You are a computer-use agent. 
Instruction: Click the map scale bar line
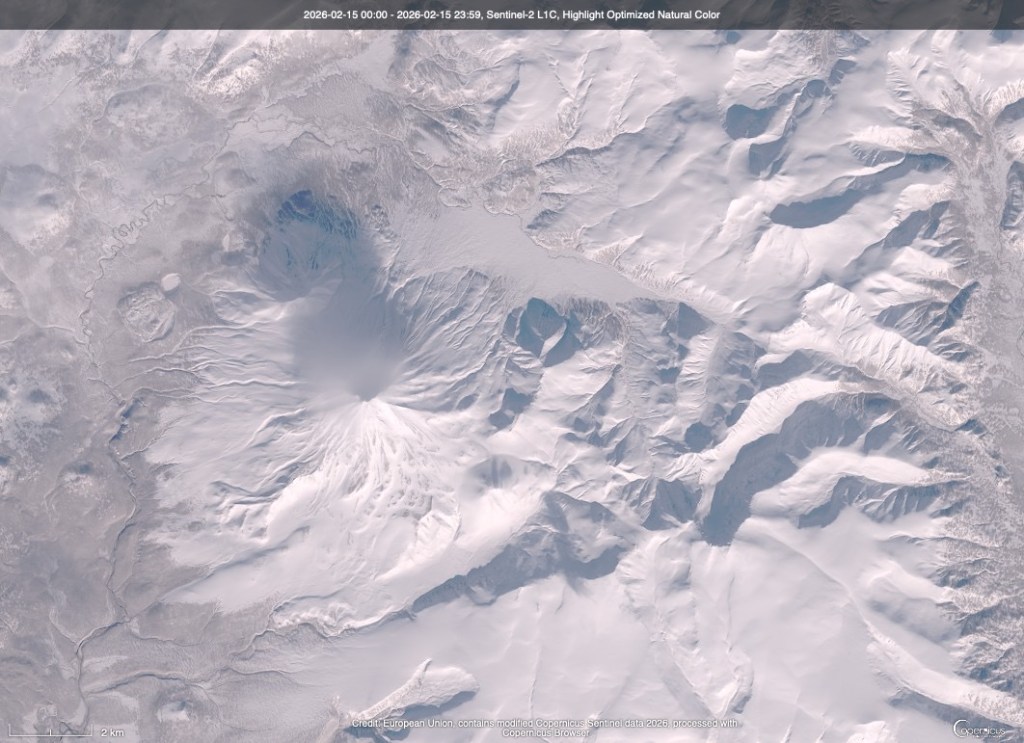[49, 735]
